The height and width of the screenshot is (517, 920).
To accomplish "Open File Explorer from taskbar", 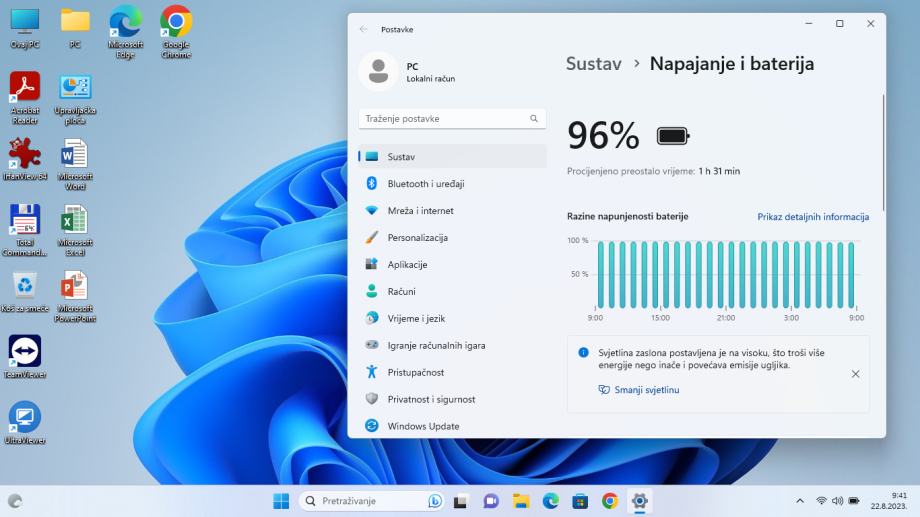I will [x=520, y=501].
